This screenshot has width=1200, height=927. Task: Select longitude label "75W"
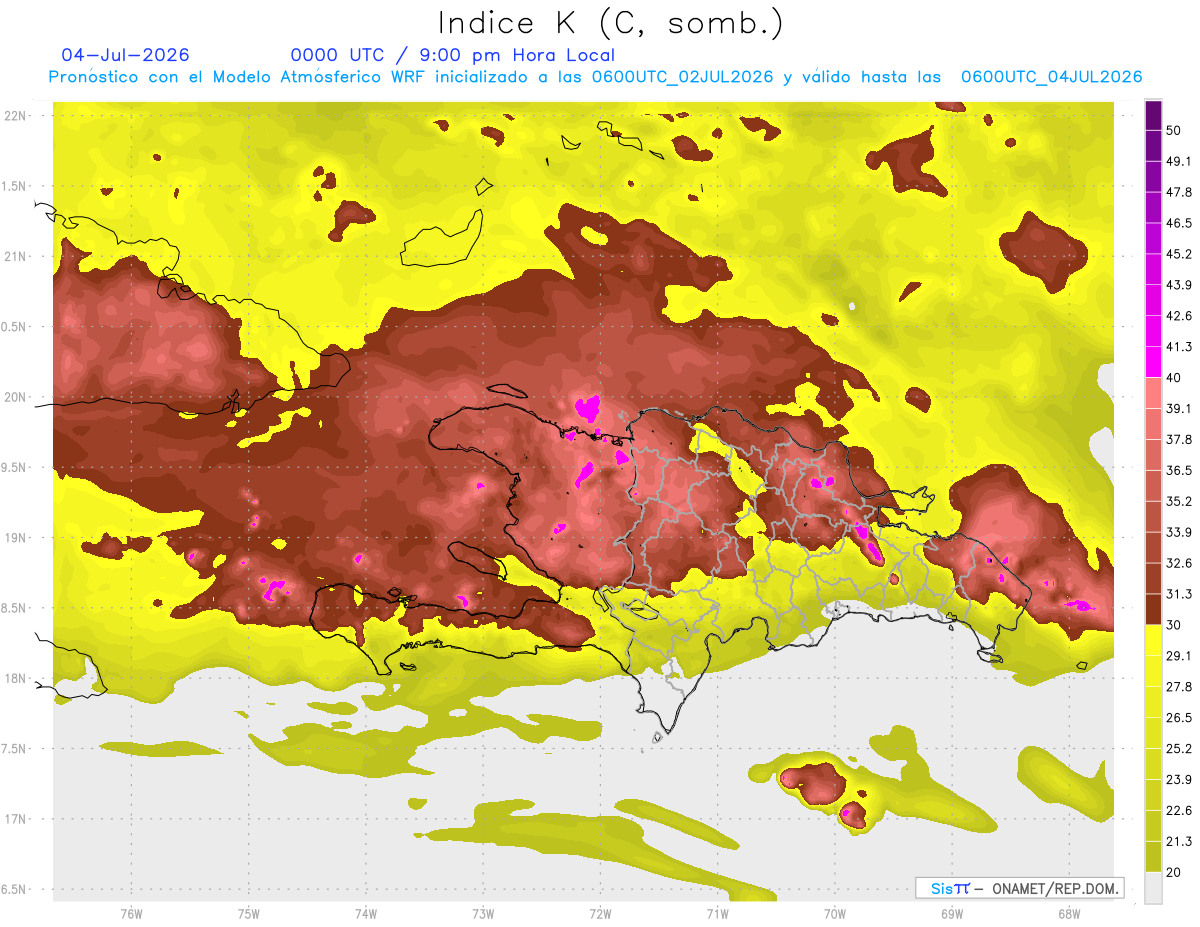point(248,913)
